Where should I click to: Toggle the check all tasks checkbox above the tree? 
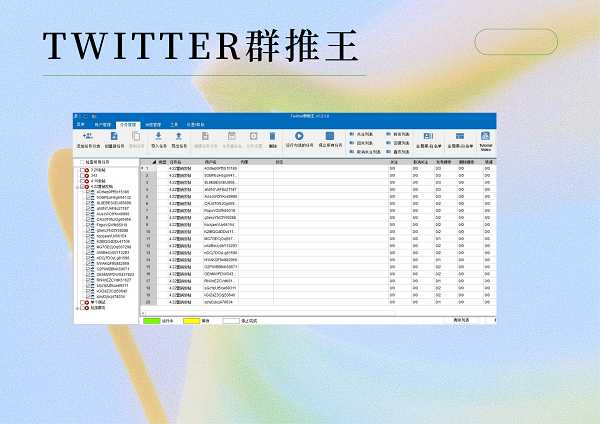(82, 162)
